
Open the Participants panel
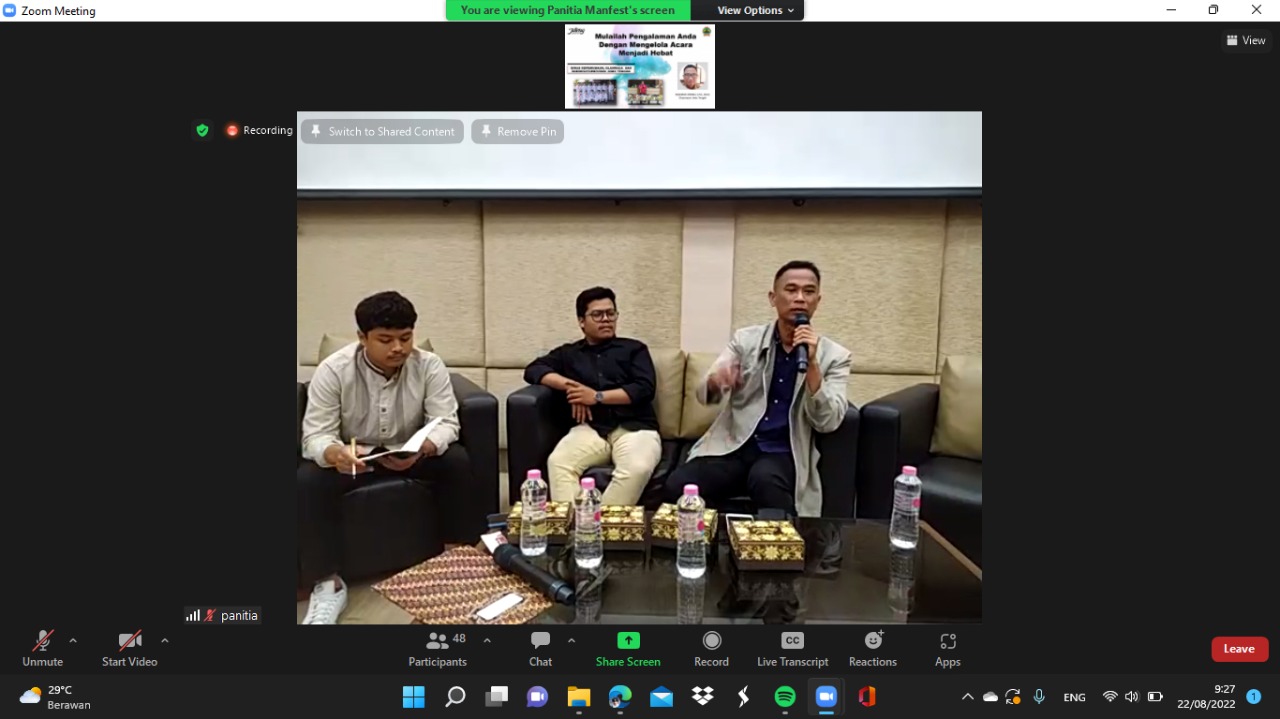pos(438,648)
